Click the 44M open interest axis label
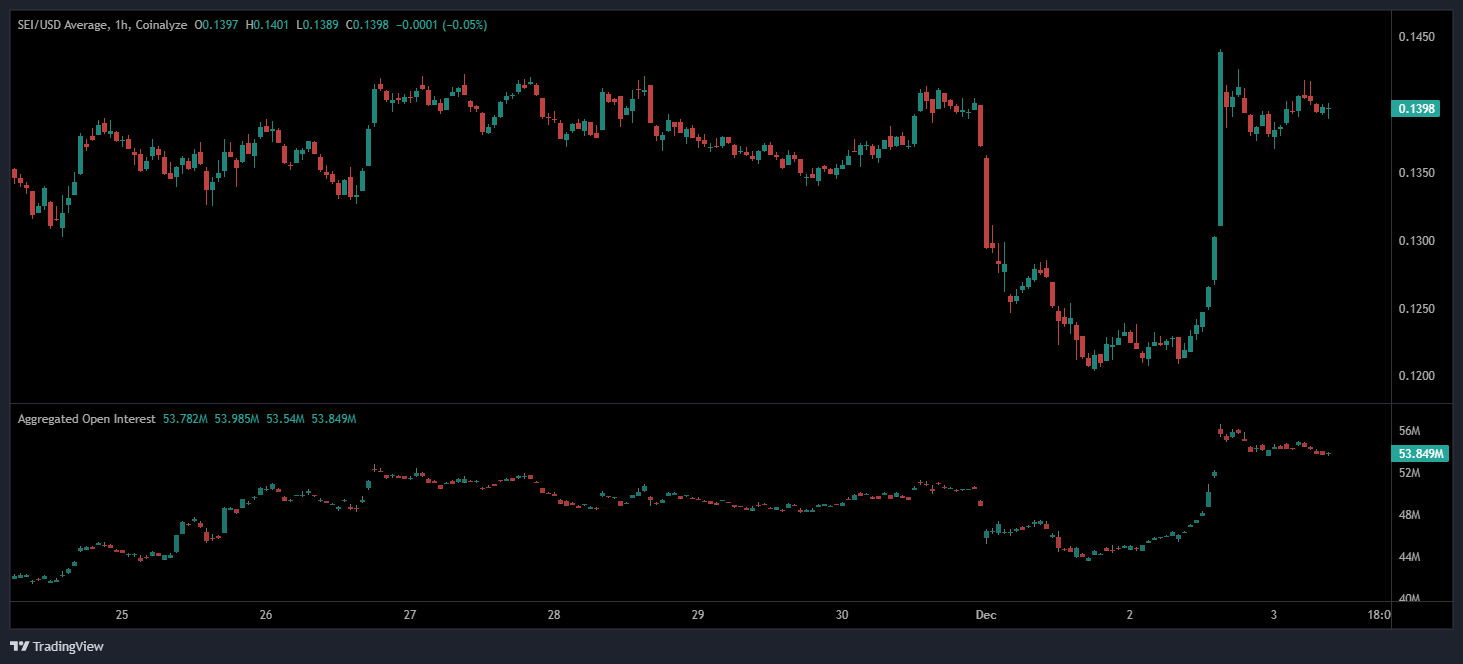 [x=1409, y=557]
